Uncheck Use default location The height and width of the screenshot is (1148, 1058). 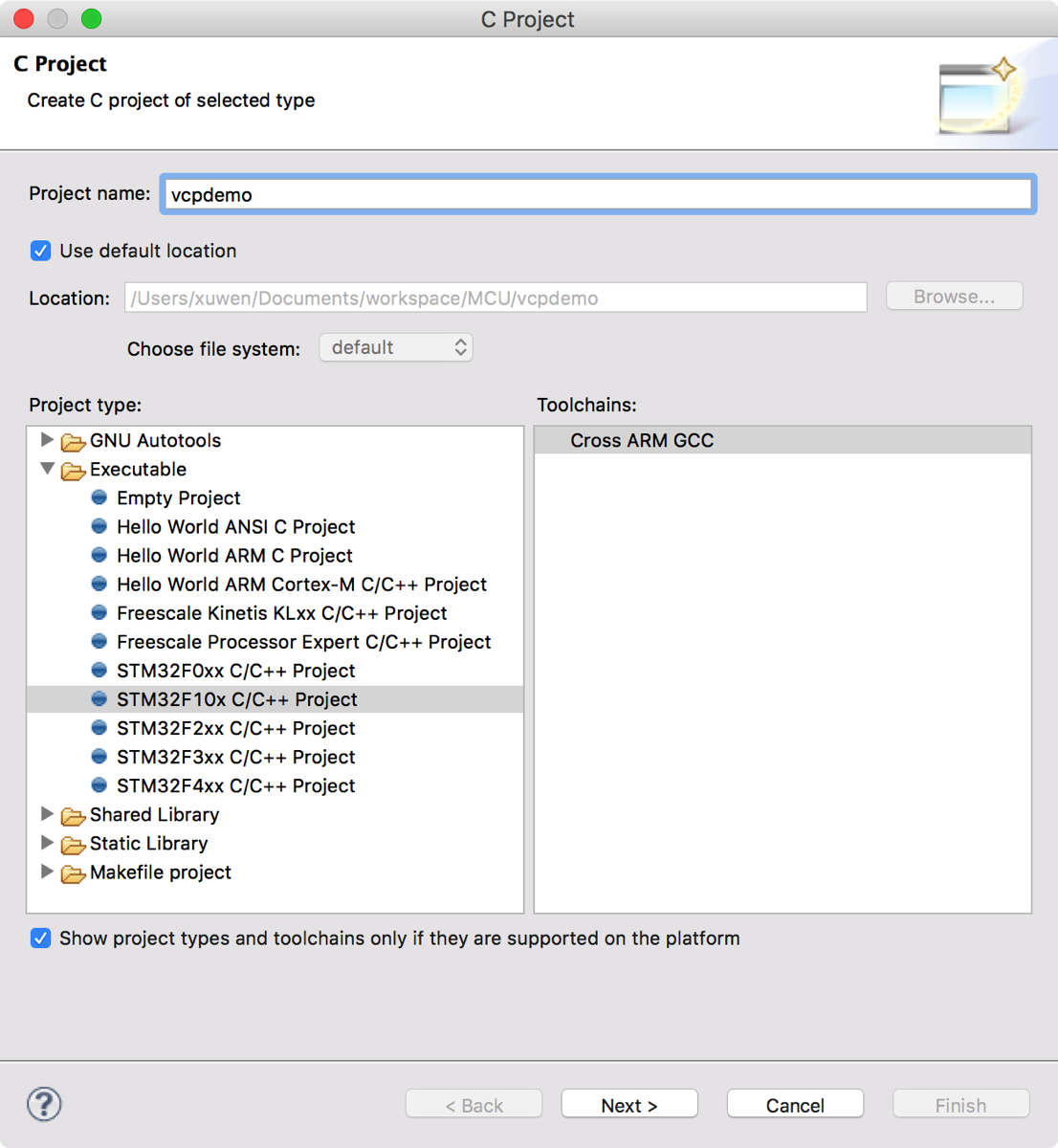coord(40,251)
